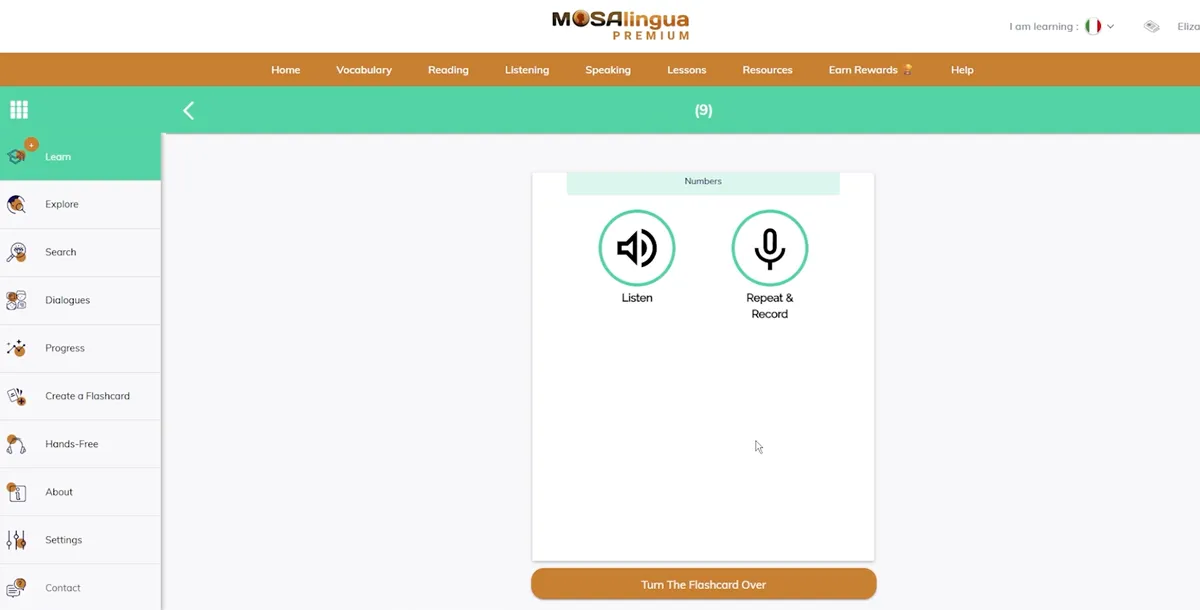The width and height of the screenshot is (1200, 610).
Task: Open Hands-Free mode via its headset icon
Action: coord(17,443)
